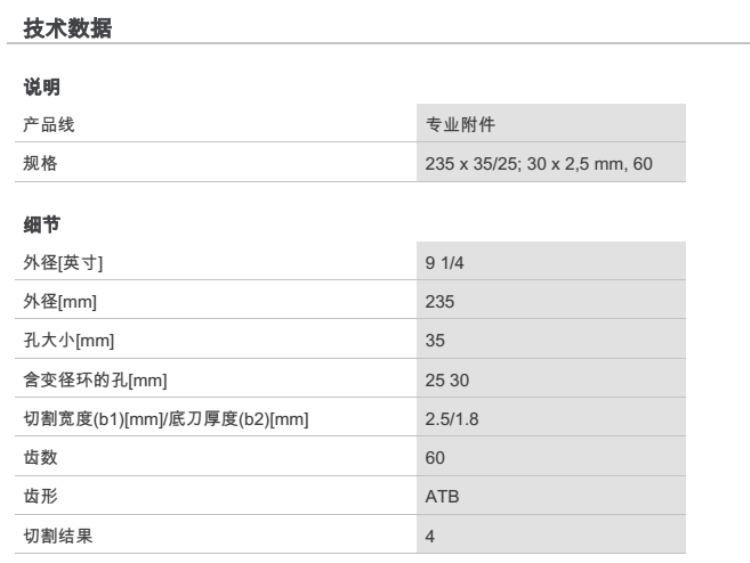Click the 技术数据 heading

(66, 29)
